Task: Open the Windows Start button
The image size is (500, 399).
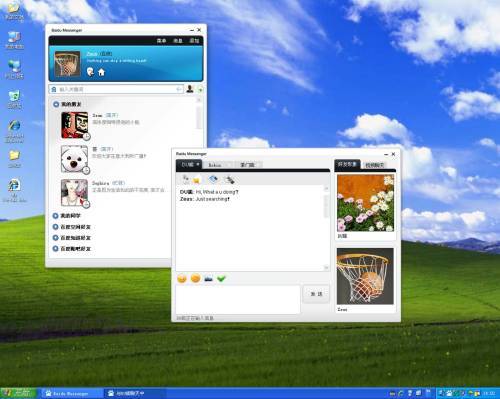Action: (x=18, y=393)
